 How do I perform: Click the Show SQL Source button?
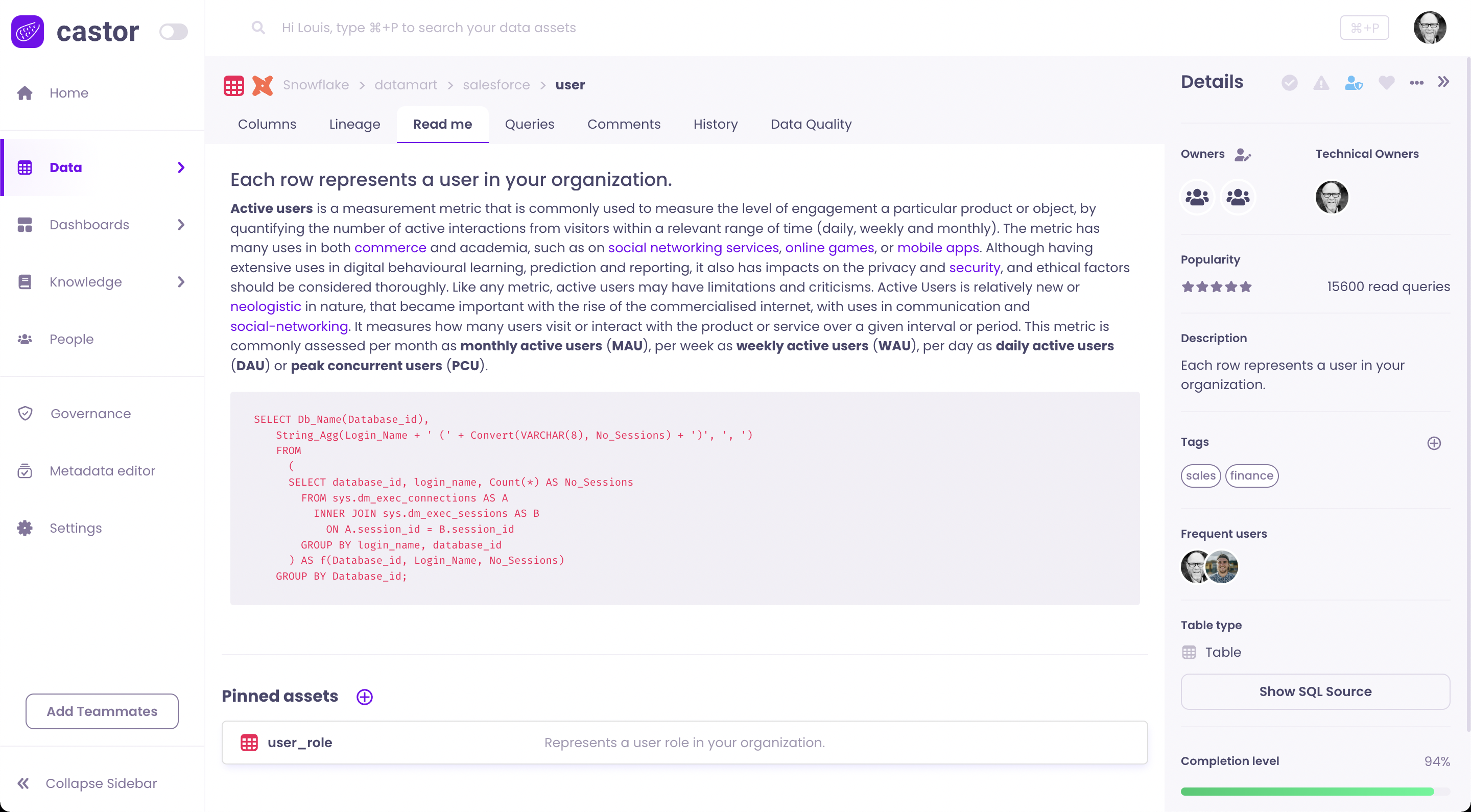coord(1315,691)
